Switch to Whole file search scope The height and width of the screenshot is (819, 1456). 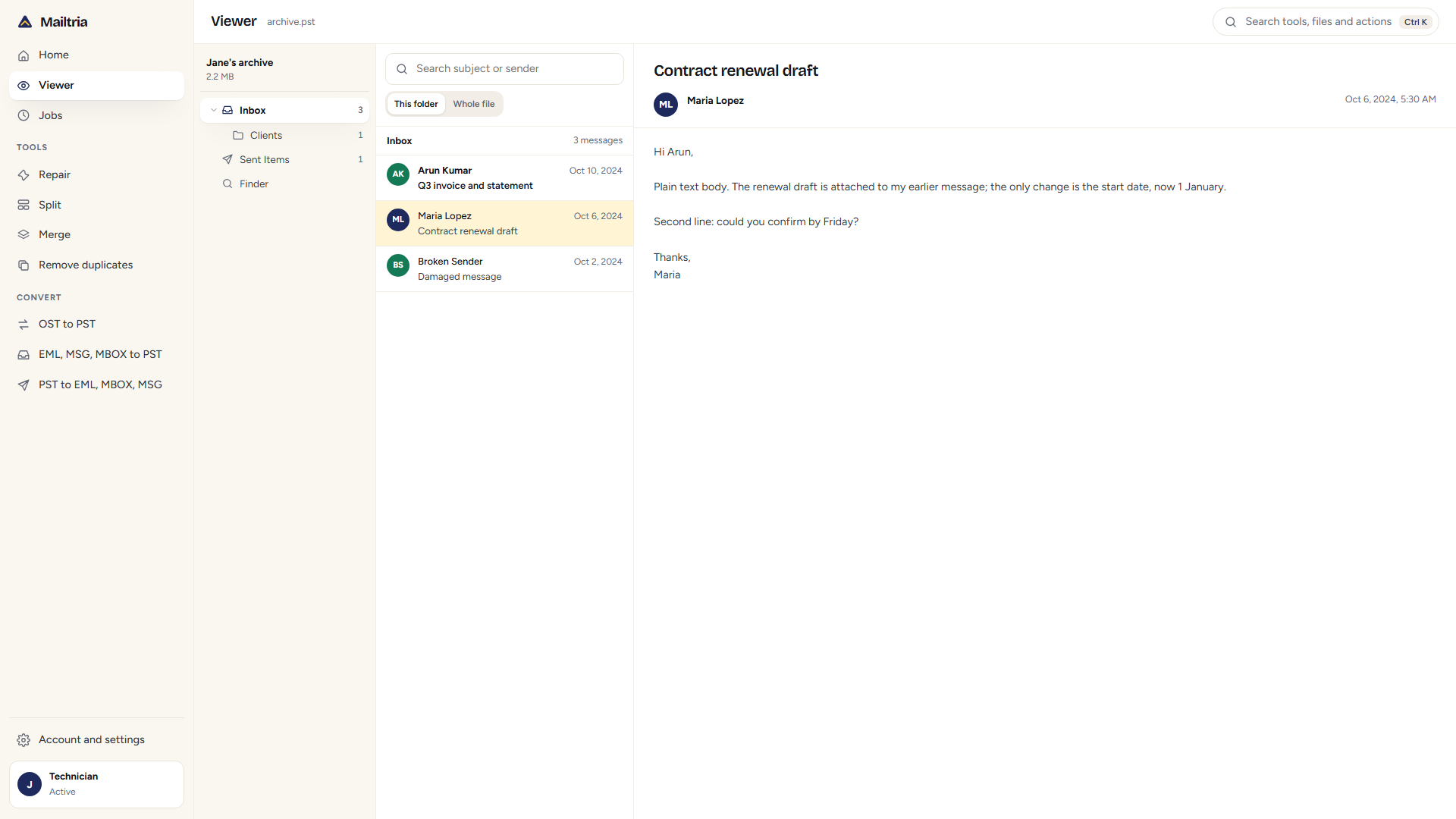click(x=474, y=104)
